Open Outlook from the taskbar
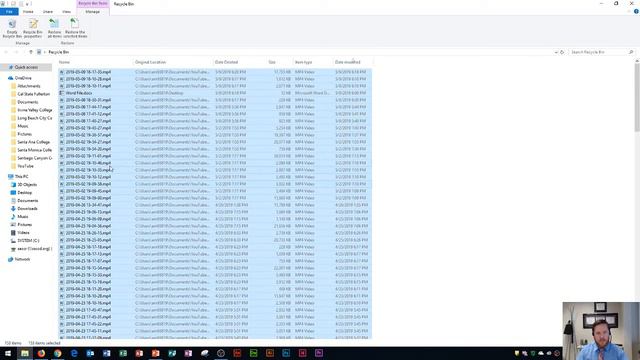 point(90,353)
